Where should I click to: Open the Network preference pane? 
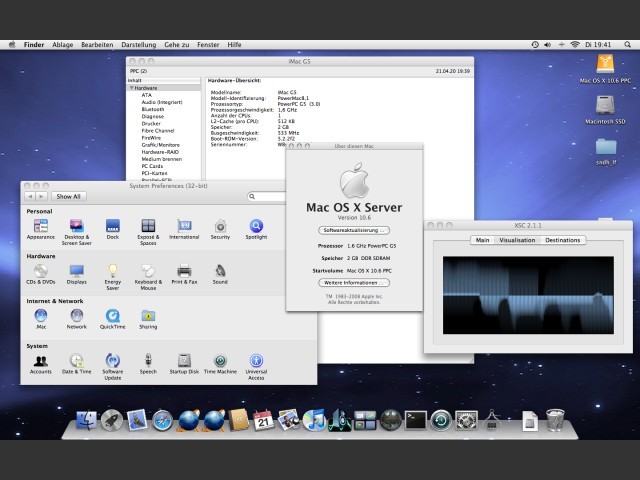(77, 319)
